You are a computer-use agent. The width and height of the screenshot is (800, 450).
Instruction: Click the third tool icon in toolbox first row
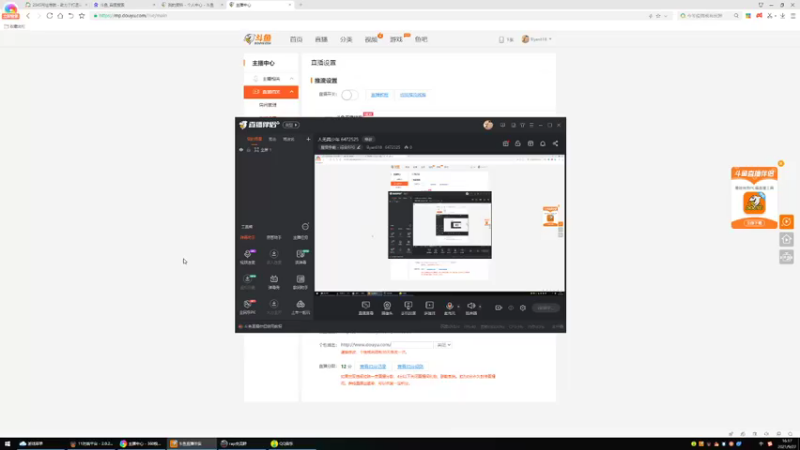click(301, 254)
